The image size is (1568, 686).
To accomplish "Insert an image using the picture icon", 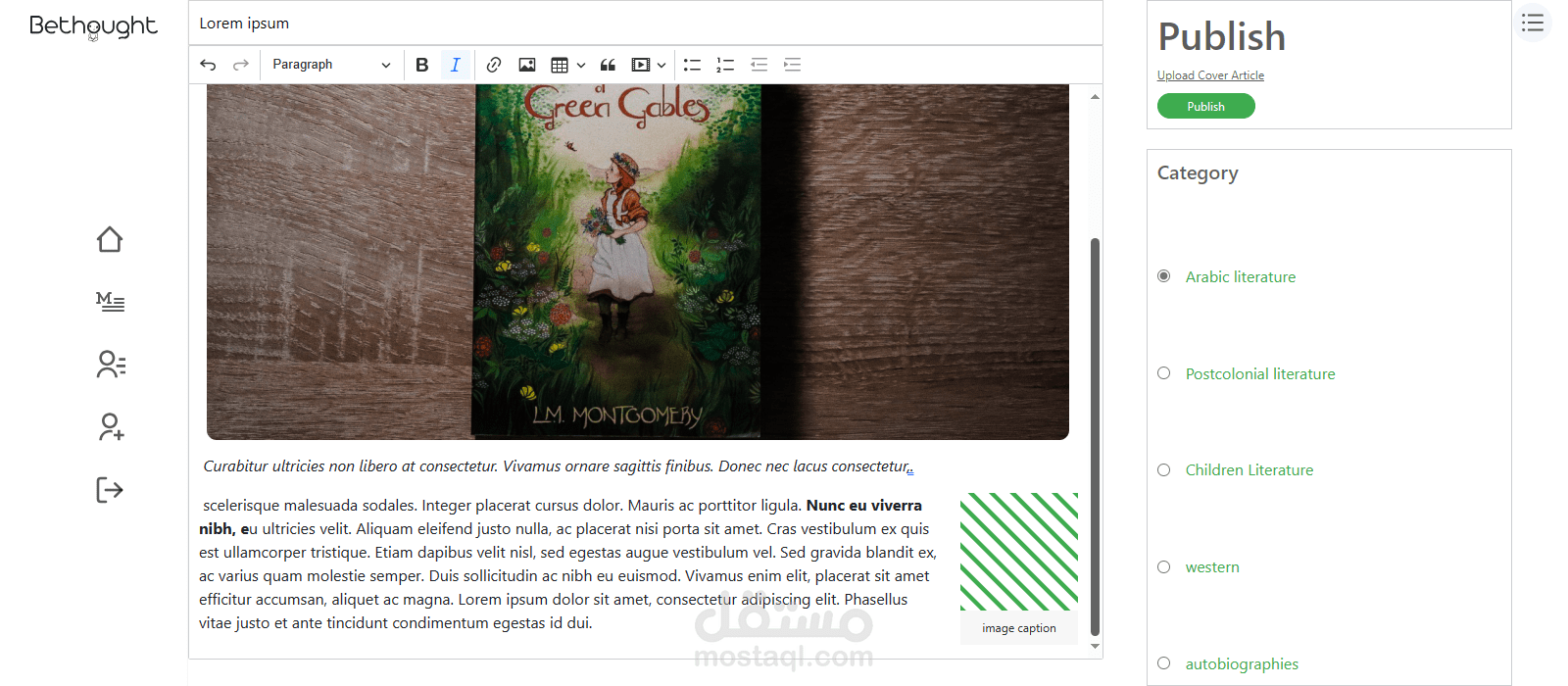I will pyautogui.click(x=527, y=65).
